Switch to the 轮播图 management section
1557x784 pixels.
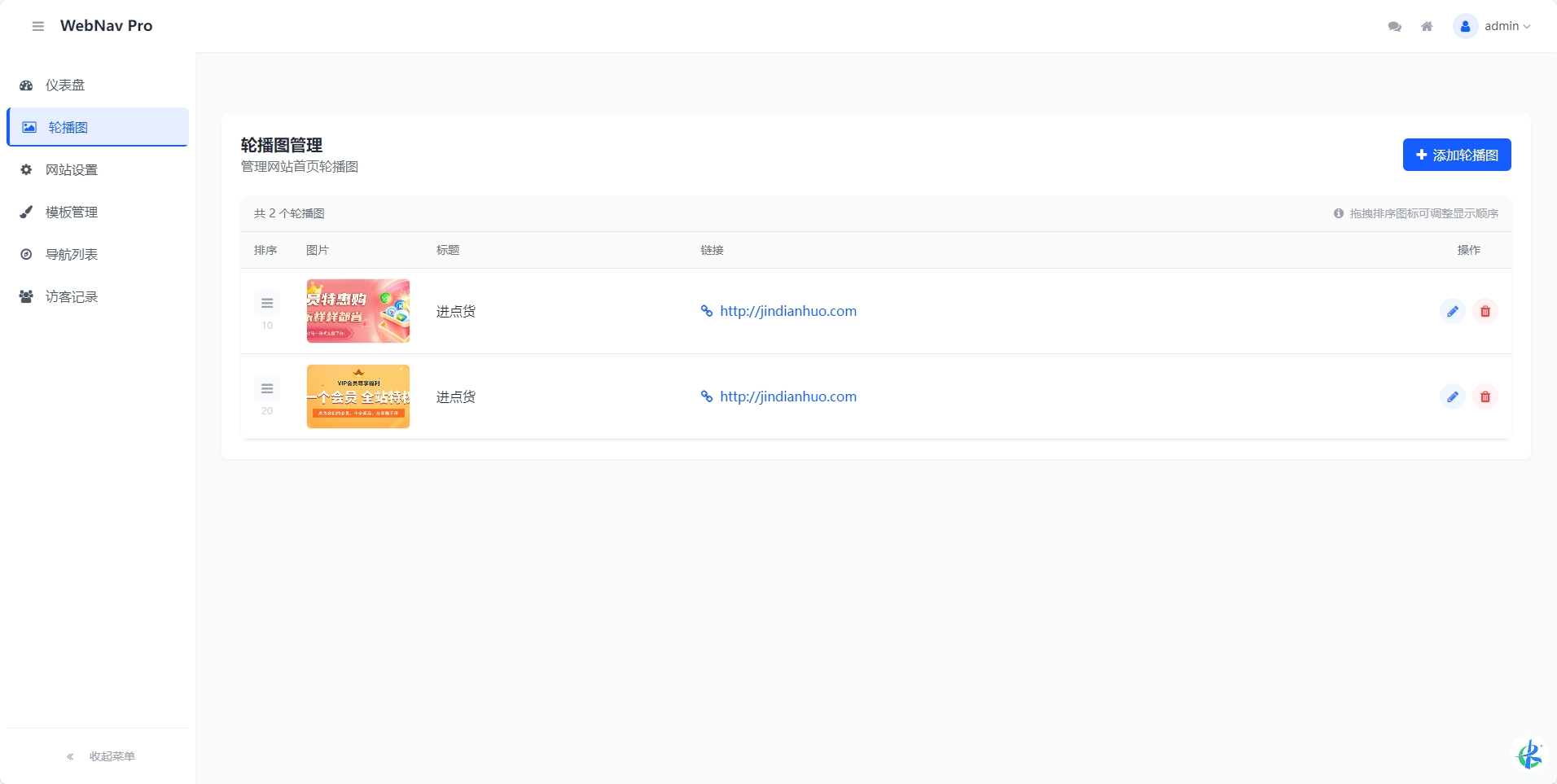pyautogui.click(x=67, y=127)
